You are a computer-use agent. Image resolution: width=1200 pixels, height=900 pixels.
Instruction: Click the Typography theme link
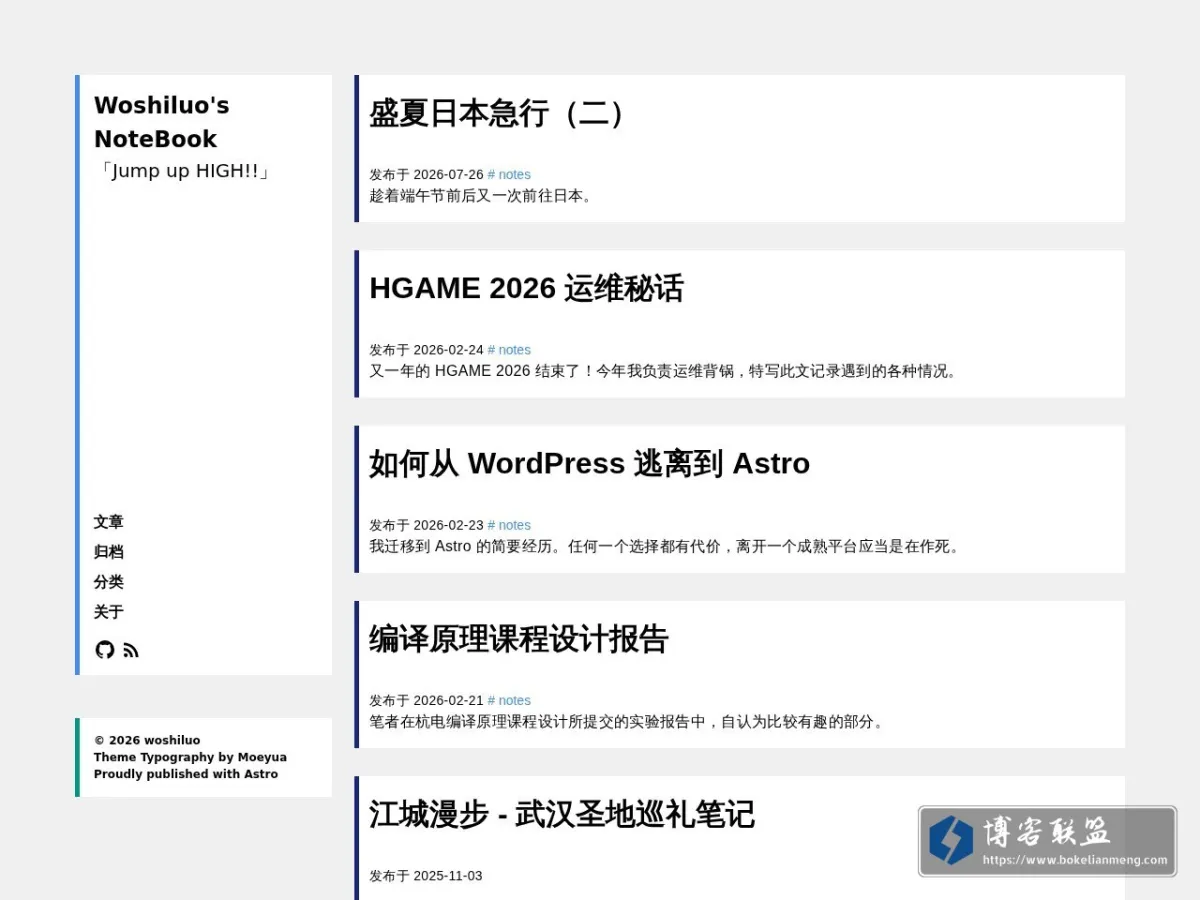(177, 757)
